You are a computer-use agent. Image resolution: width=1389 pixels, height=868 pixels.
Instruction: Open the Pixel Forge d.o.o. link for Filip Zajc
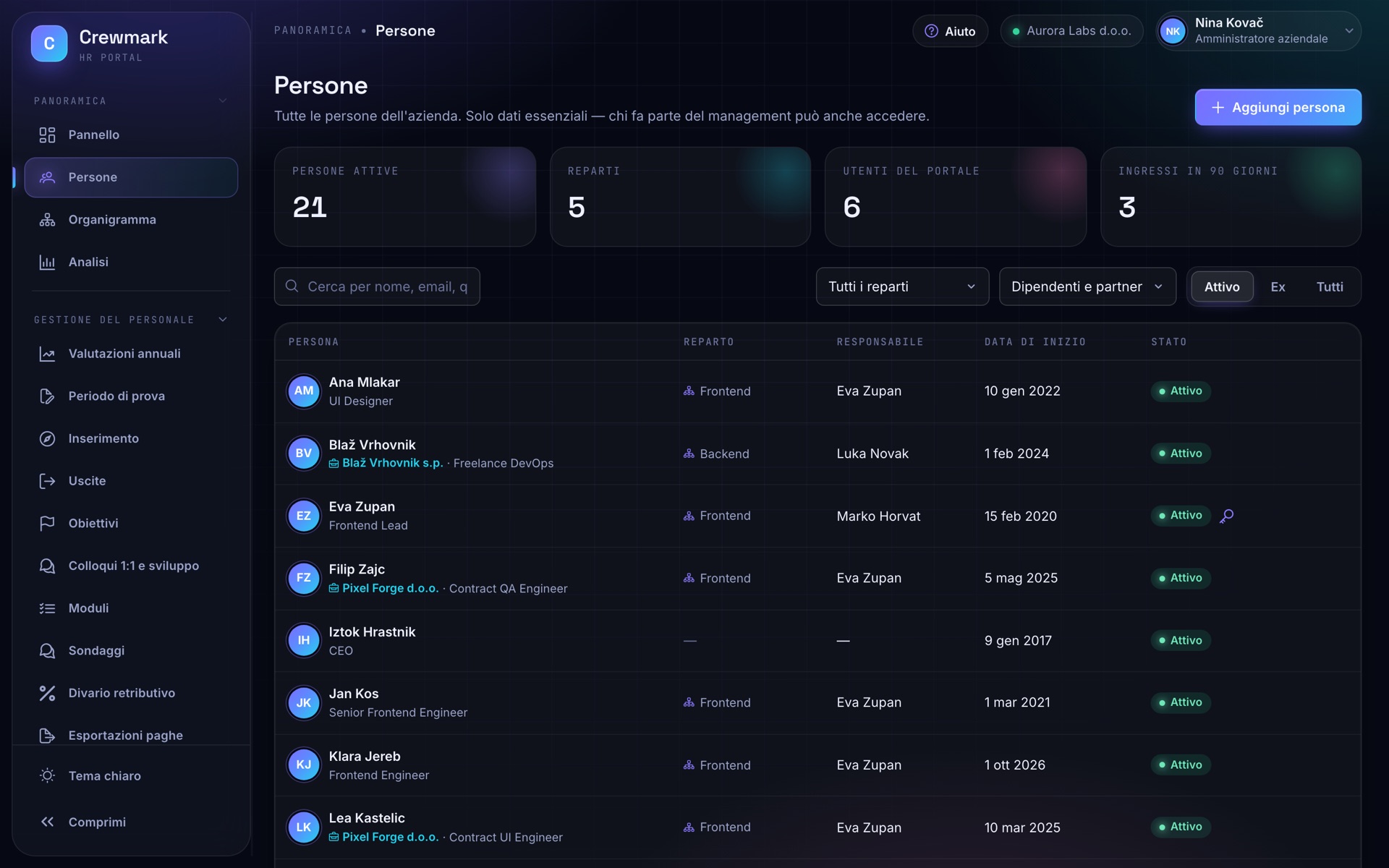click(x=390, y=588)
